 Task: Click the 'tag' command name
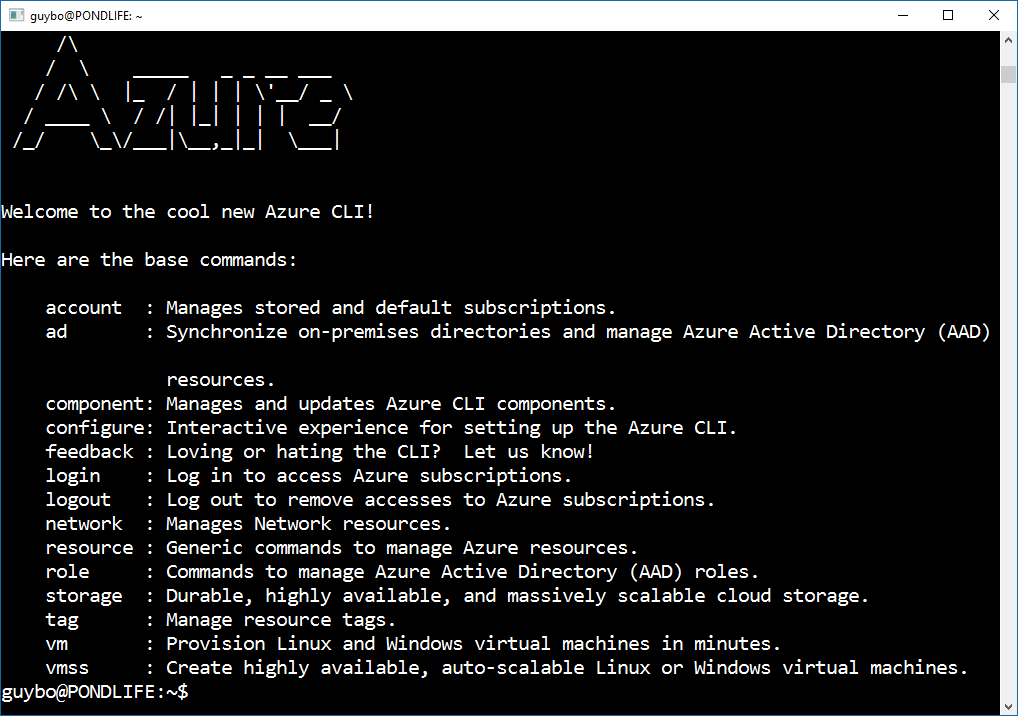pyautogui.click(x=62, y=620)
